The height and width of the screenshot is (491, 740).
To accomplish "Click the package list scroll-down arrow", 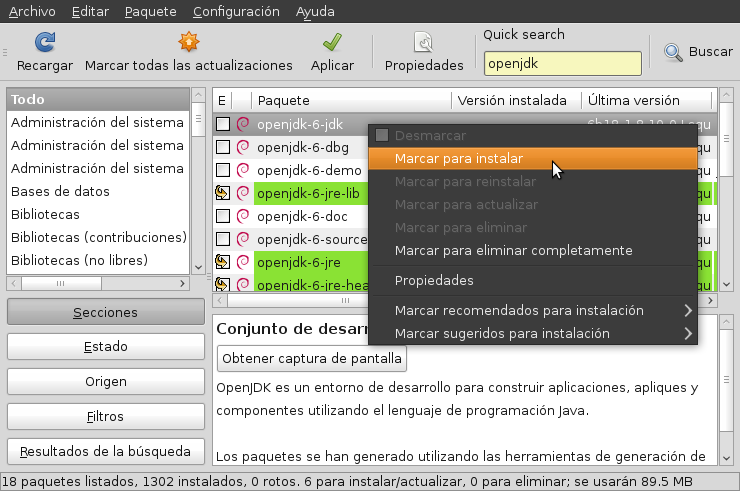I will [727, 284].
